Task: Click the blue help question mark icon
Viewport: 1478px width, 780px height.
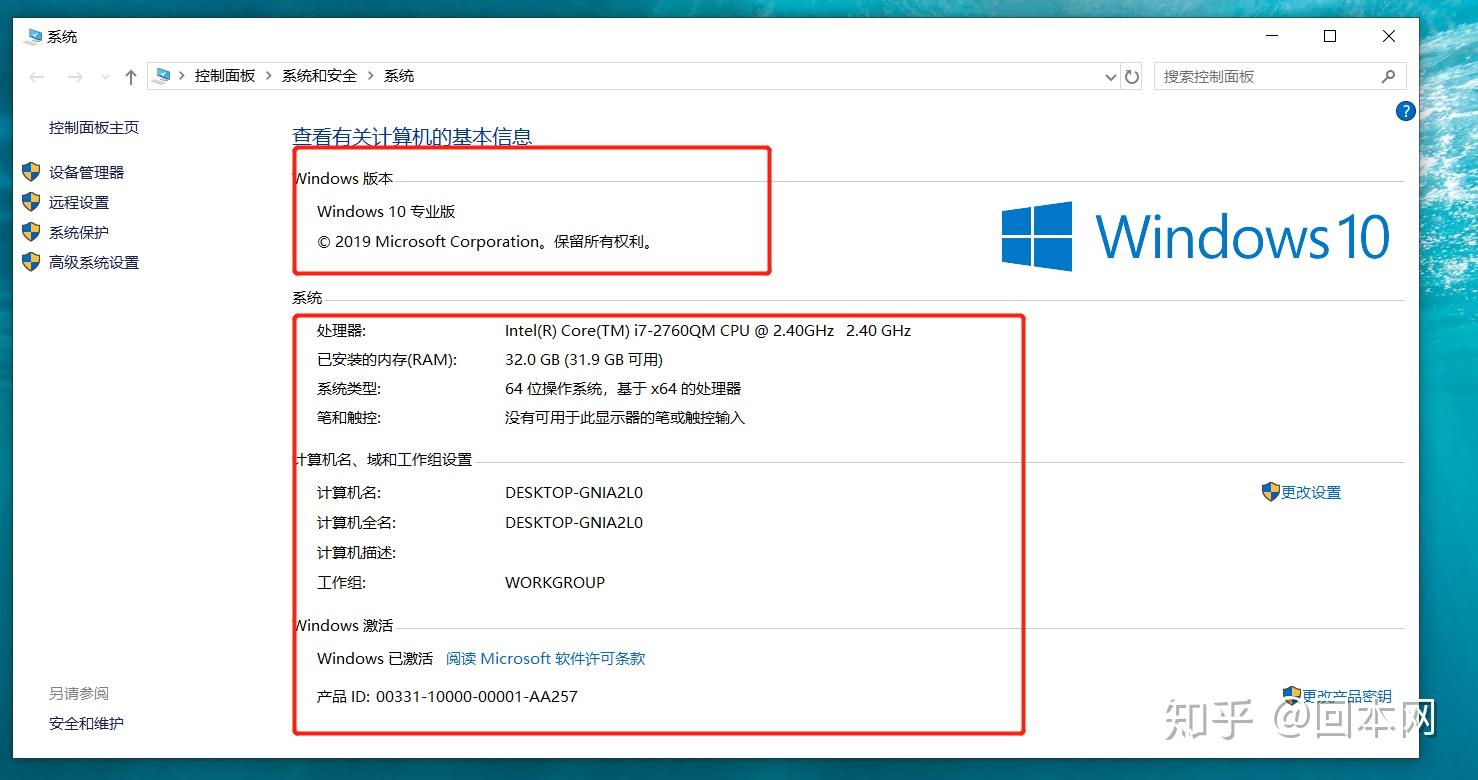Action: (1405, 111)
